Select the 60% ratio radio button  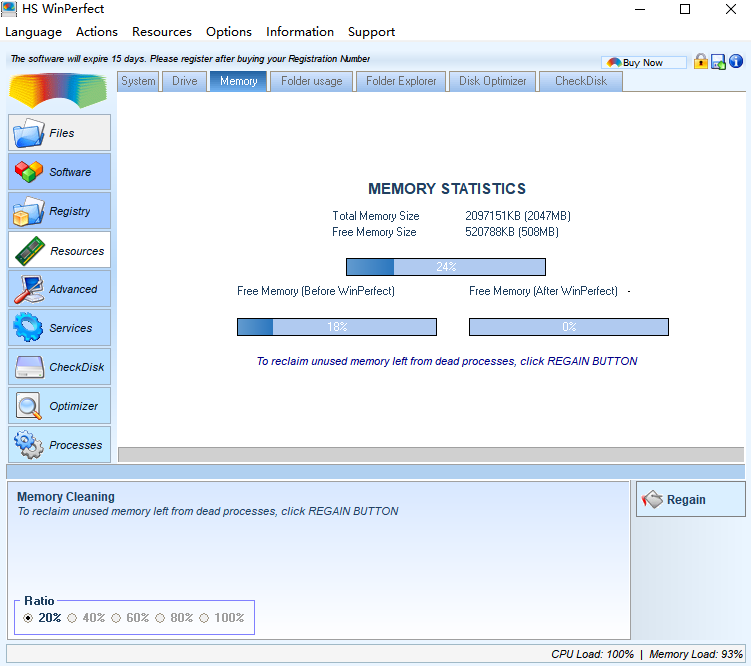click(116, 618)
